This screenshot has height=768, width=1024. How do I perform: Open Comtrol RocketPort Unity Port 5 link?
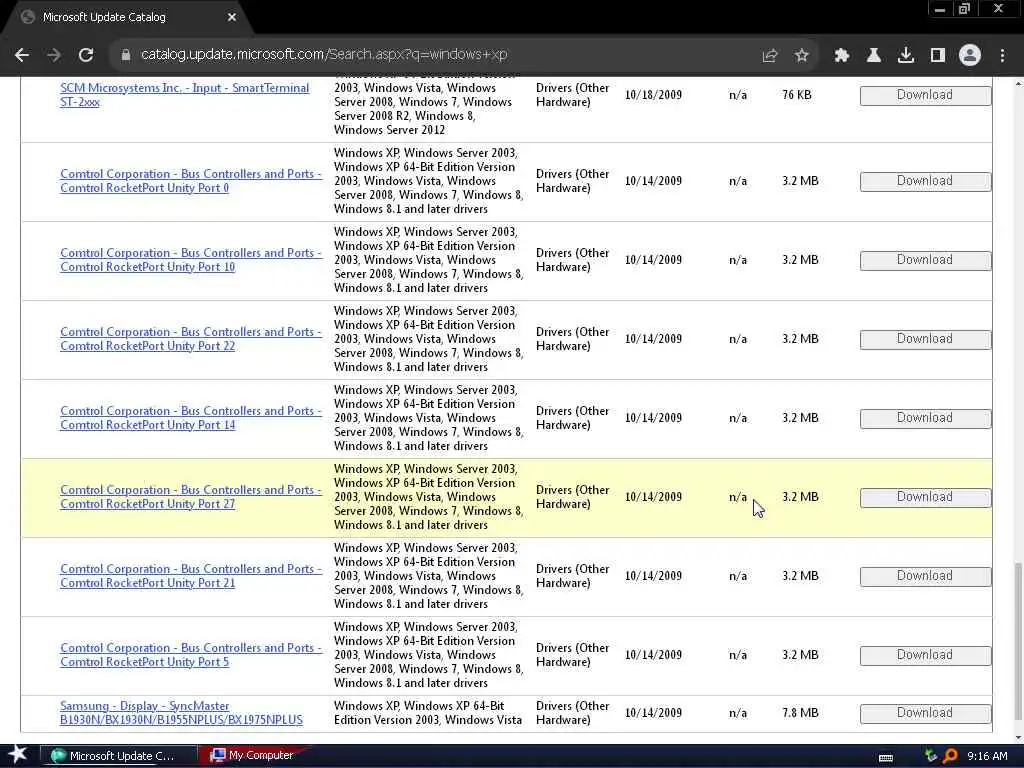pos(191,655)
